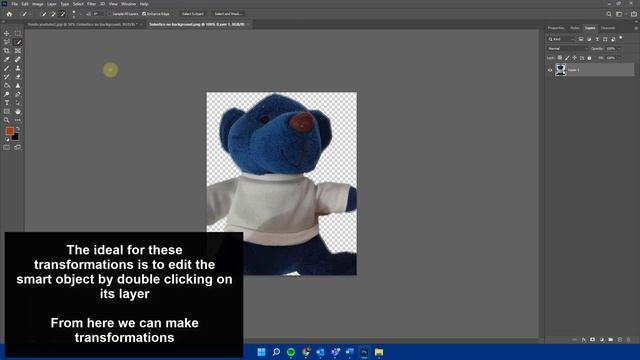The image size is (640, 360).
Task: Toggle pixel layer filter in Layers panel
Action: coord(581,39)
